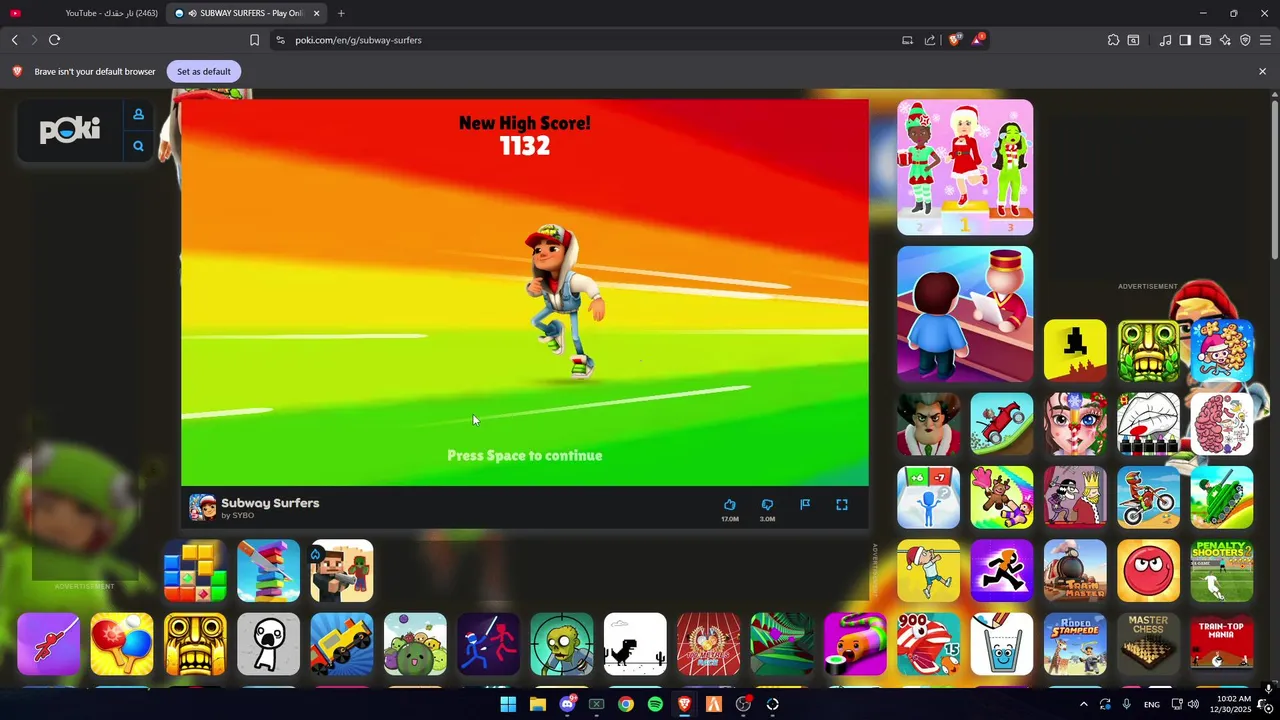The image size is (1280, 720).
Task: Open File Explorer from taskbar
Action: tap(538, 704)
